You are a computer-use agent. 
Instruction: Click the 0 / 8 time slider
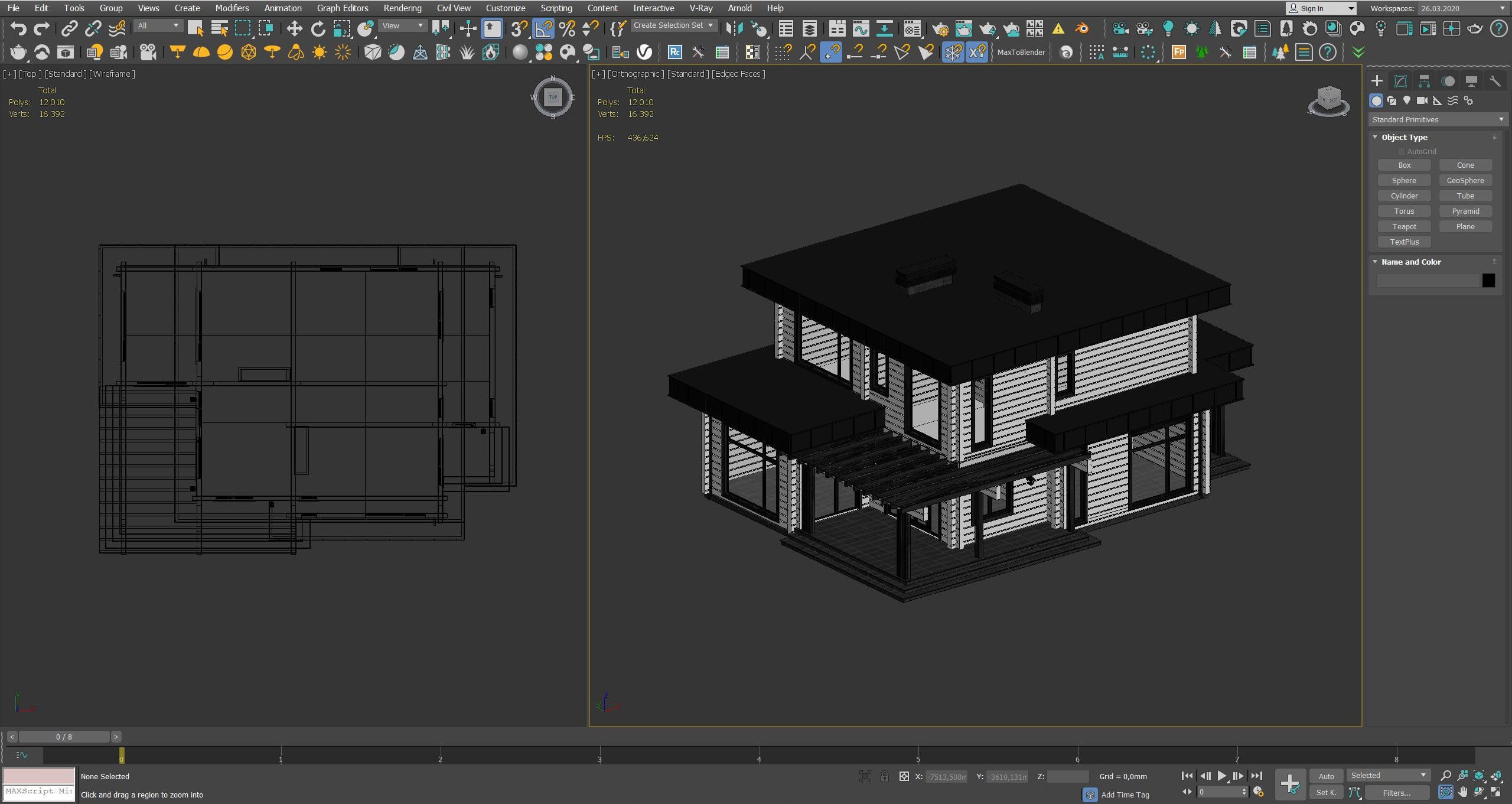tap(64, 737)
